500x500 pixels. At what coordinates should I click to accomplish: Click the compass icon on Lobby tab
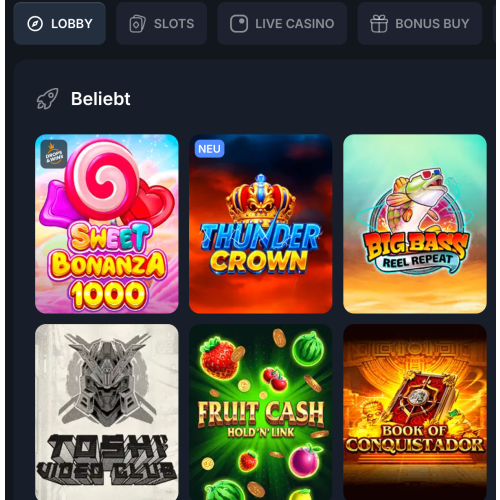pos(35,24)
